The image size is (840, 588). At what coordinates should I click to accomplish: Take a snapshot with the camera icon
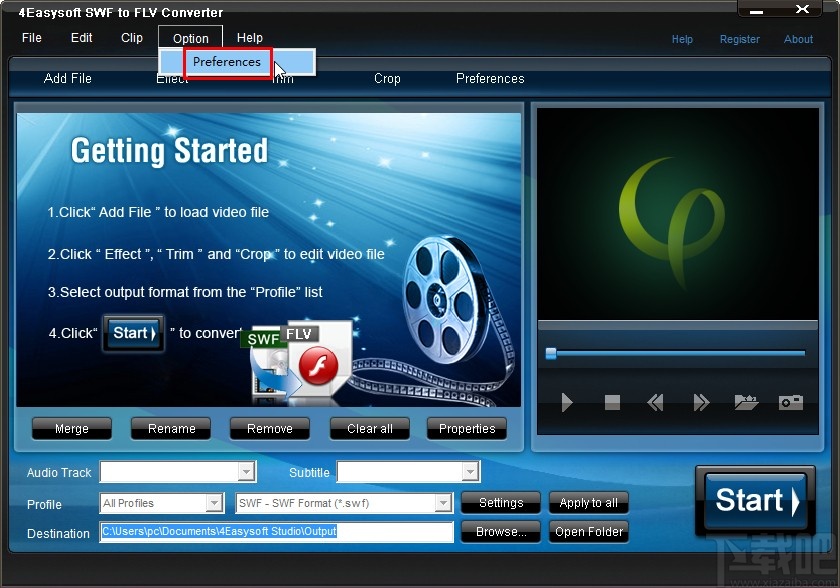coord(790,402)
